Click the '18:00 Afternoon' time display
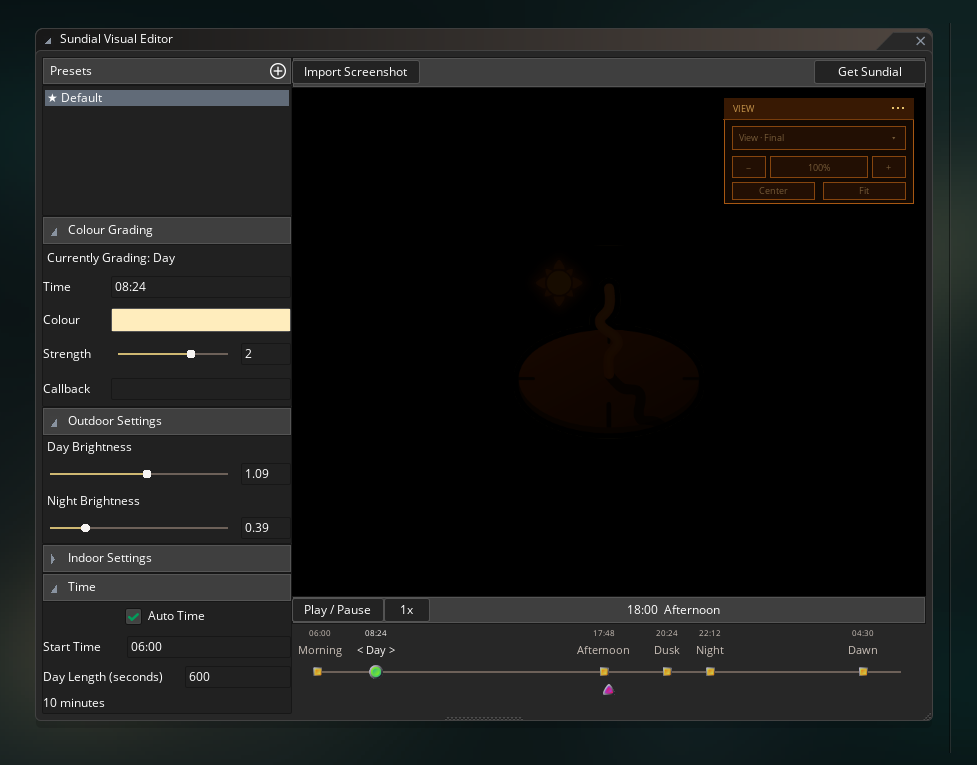The image size is (977, 765). click(x=673, y=610)
